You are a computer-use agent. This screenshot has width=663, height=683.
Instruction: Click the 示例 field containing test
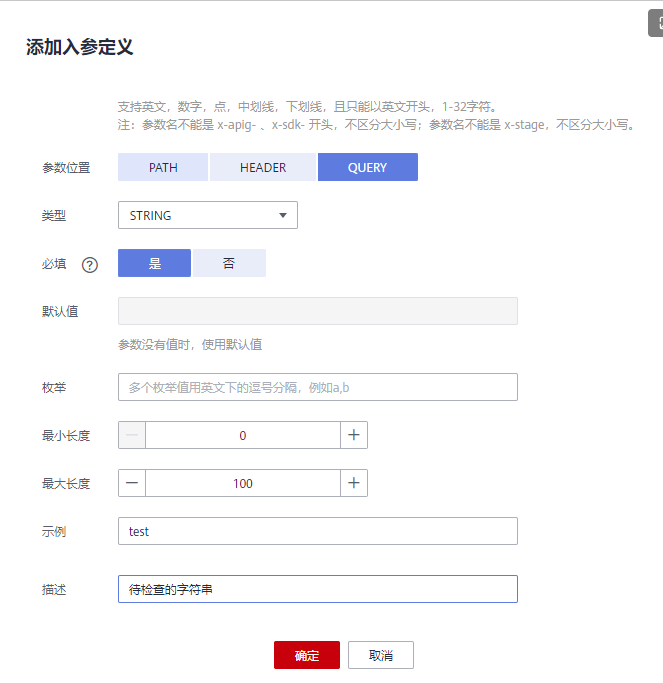click(x=318, y=531)
